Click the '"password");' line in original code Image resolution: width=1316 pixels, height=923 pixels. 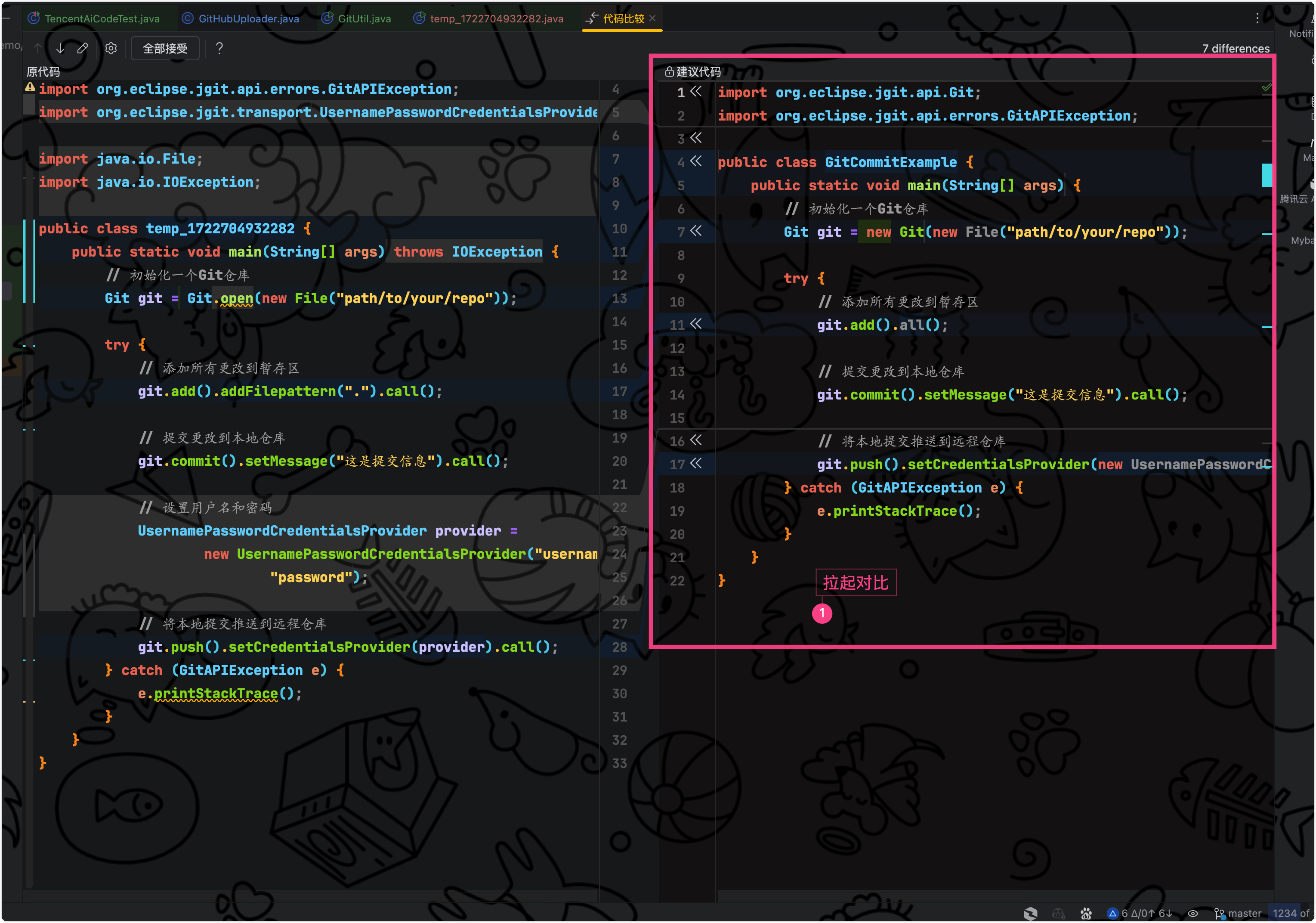click(319, 577)
